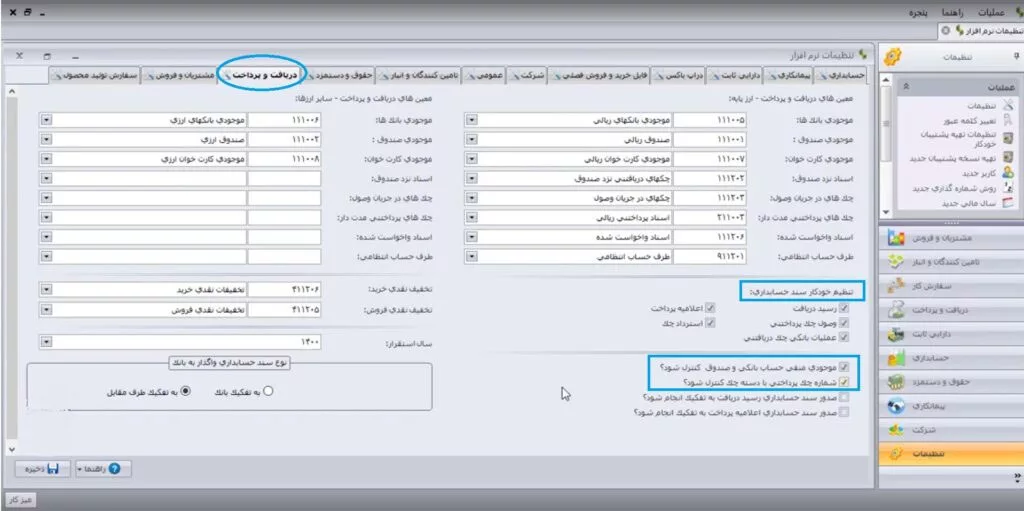Click scroll-down arrow of sidebar عملیات list
Screen dimensions: 1024x511
(886, 212)
